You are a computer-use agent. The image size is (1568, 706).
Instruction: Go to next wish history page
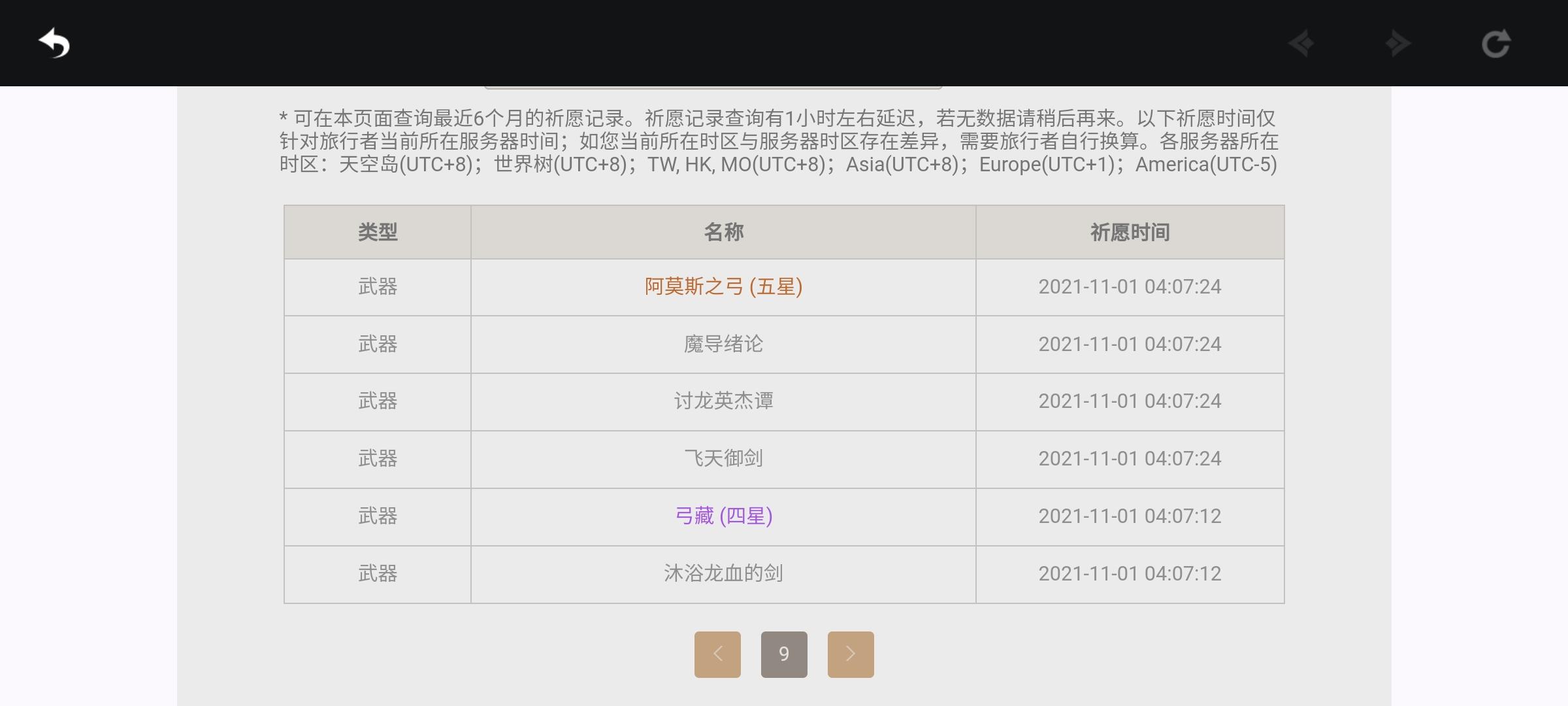(850, 654)
